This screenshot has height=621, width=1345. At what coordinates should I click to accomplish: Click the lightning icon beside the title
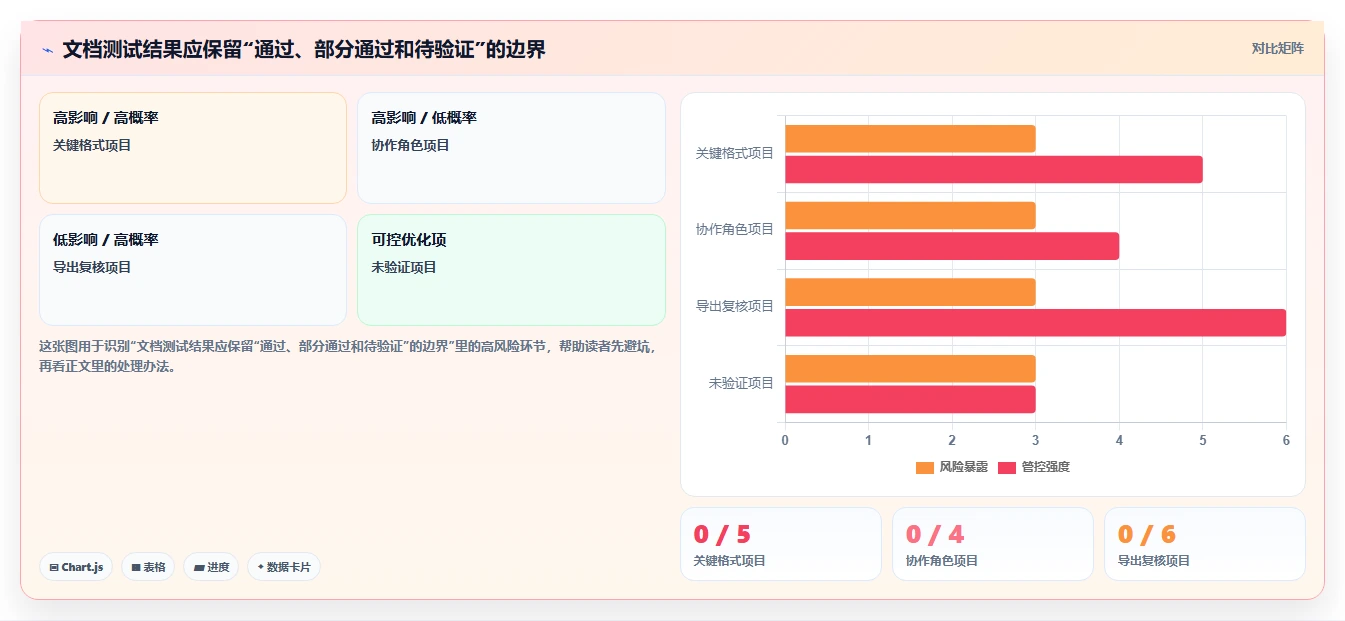coord(47,50)
